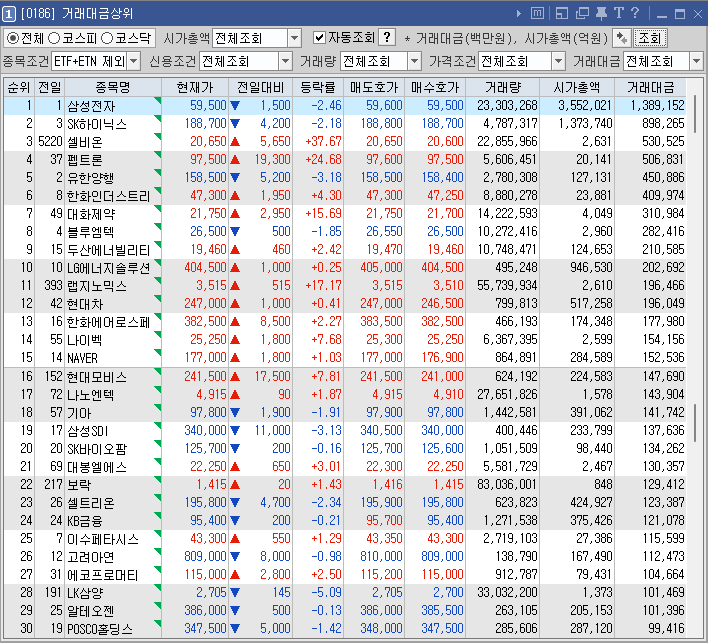Pin the window with the pushpin icon
The image size is (708, 643).
(x=601, y=14)
